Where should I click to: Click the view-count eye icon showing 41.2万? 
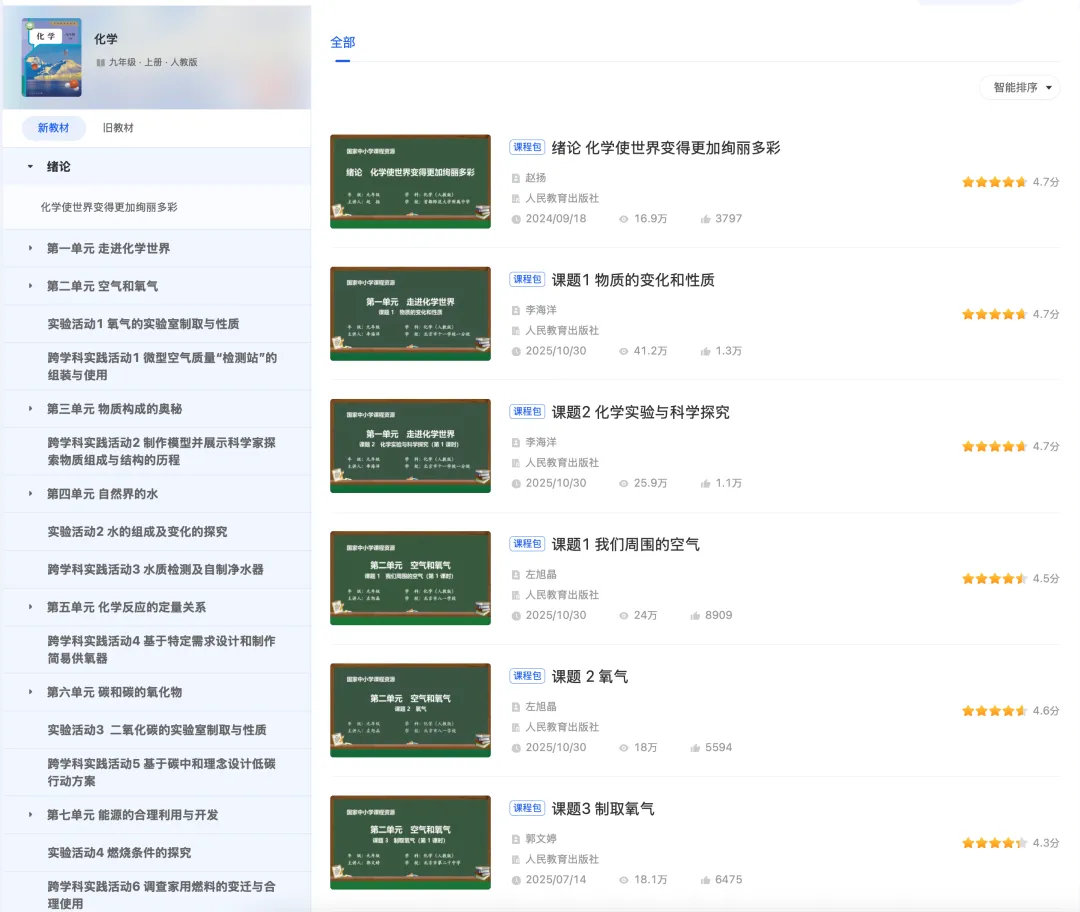(623, 351)
